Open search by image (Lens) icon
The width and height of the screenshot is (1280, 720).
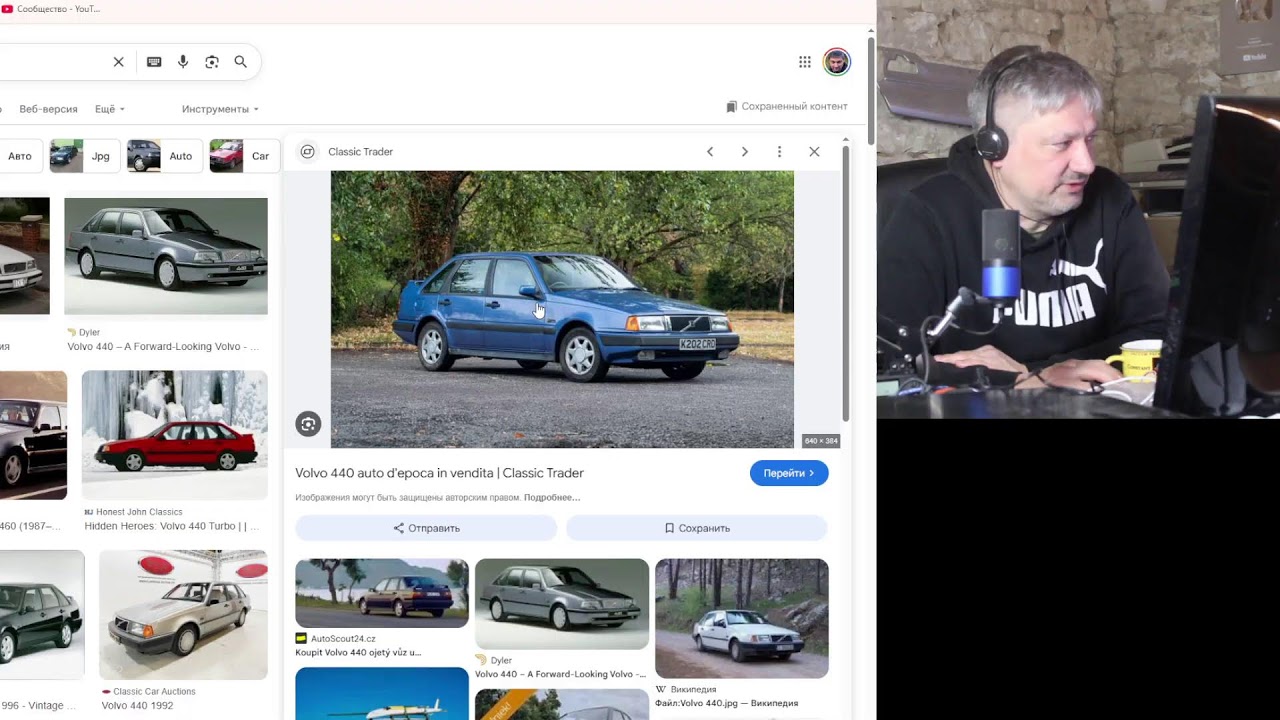click(x=212, y=62)
